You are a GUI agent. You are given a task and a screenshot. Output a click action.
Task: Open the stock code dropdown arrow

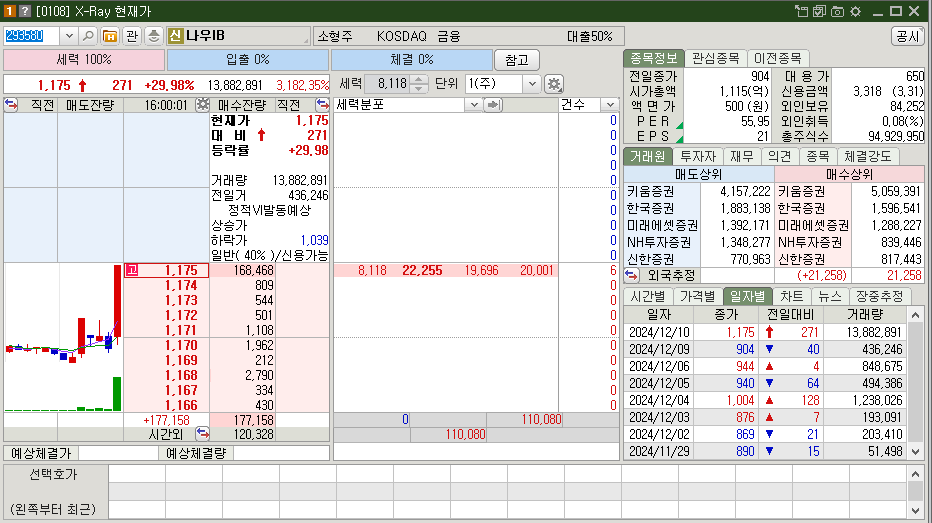coord(69,36)
